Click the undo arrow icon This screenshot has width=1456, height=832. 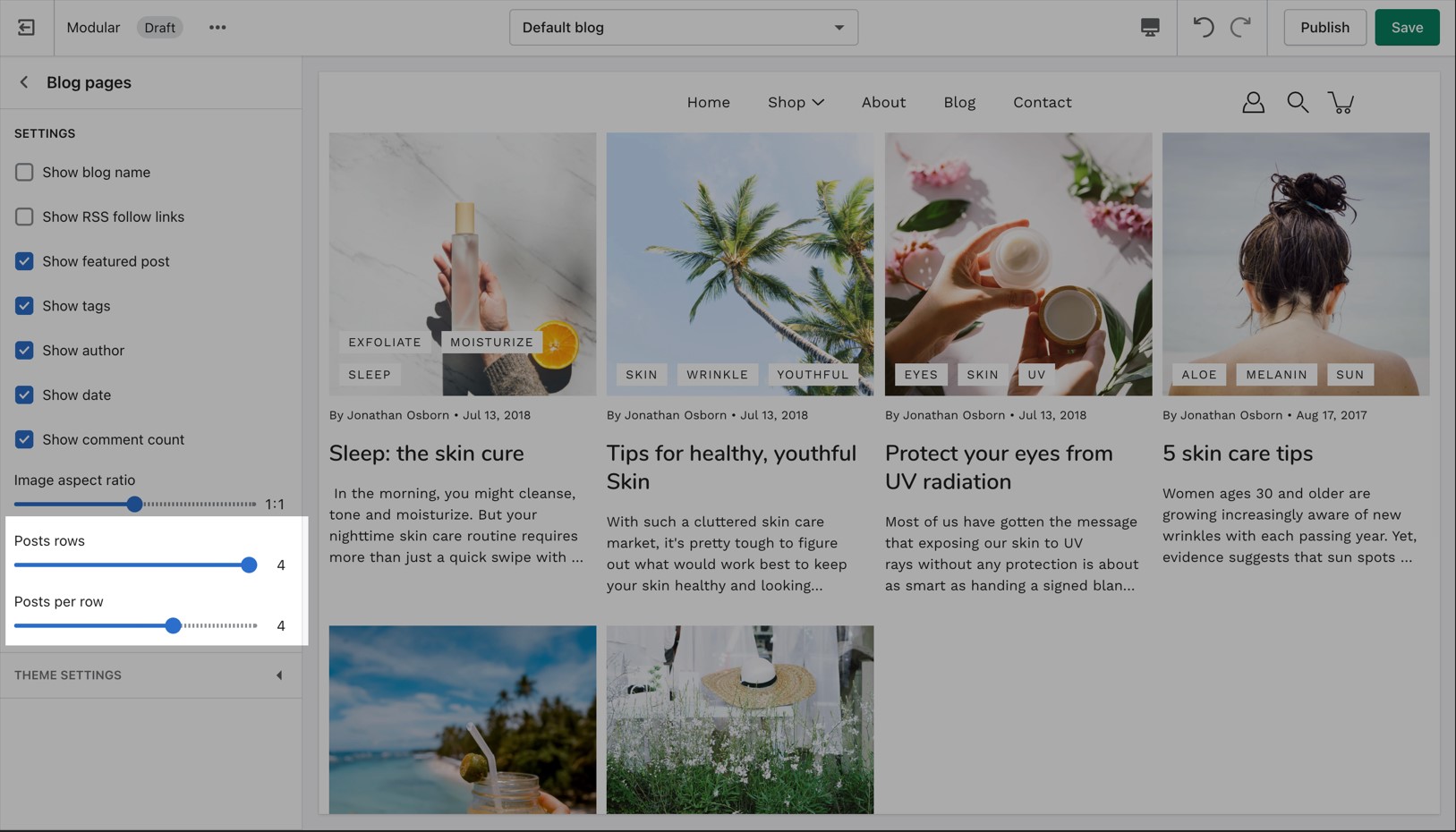1203,28
